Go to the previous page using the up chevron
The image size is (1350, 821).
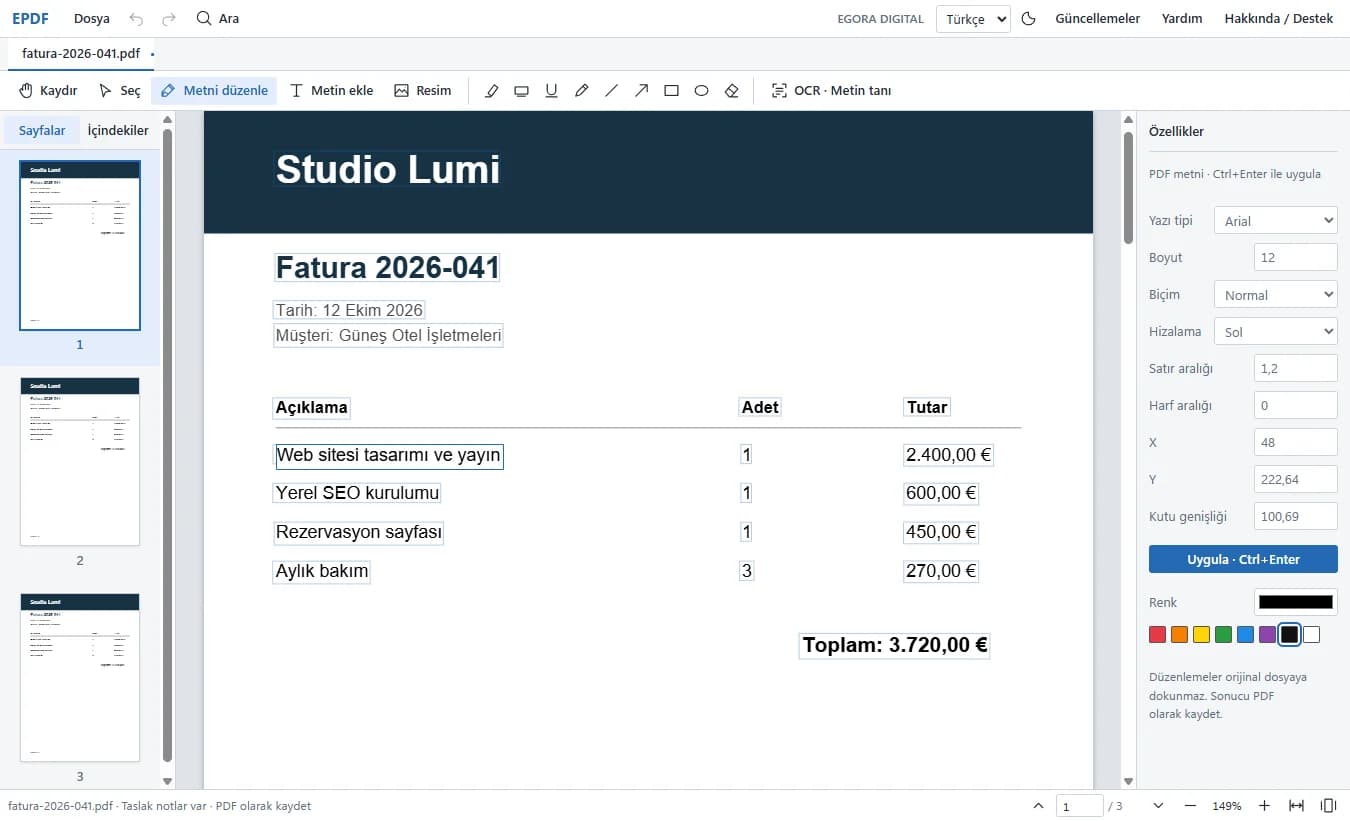1037,805
